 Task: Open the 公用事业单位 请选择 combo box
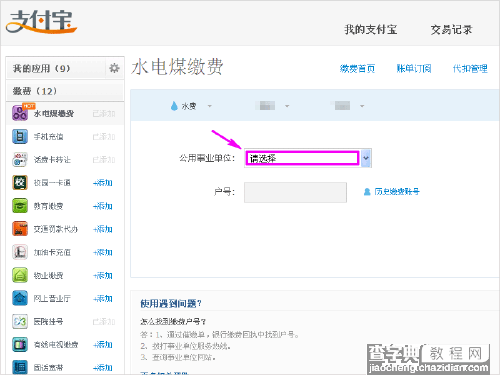(308, 158)
